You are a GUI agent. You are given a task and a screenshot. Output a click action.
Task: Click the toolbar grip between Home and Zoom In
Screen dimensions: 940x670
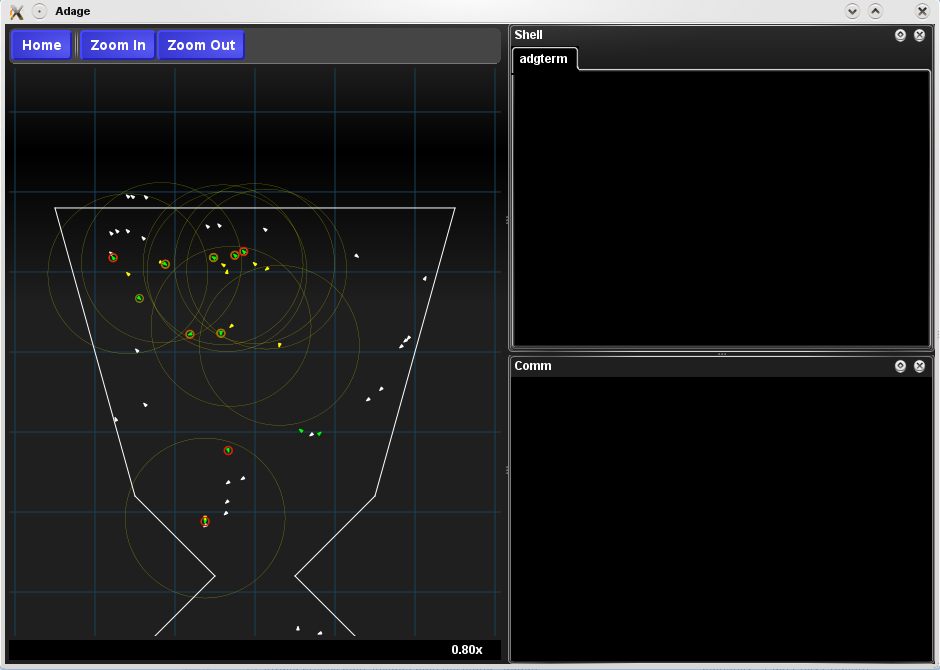[77, 45]
